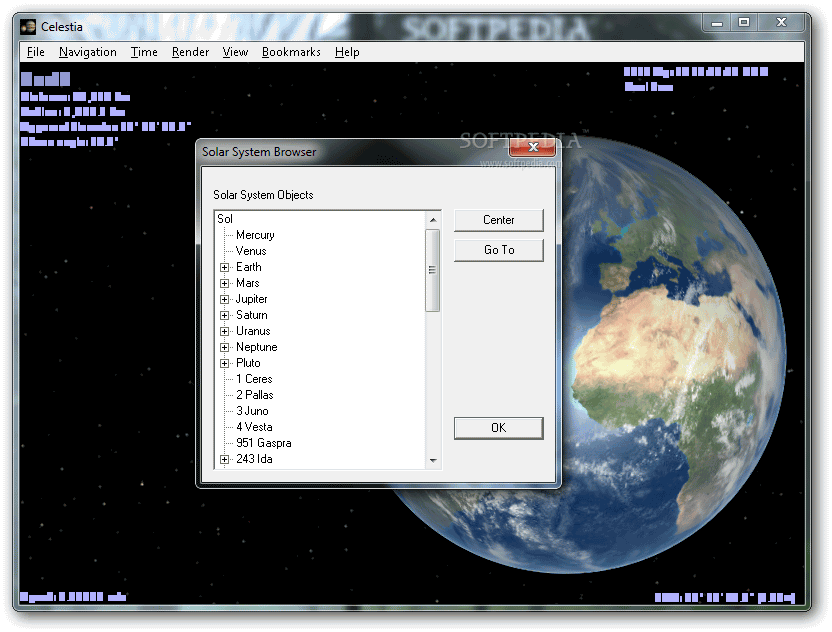
Task: Expand the Neptune tree node
Action: (x=224, y=347)
